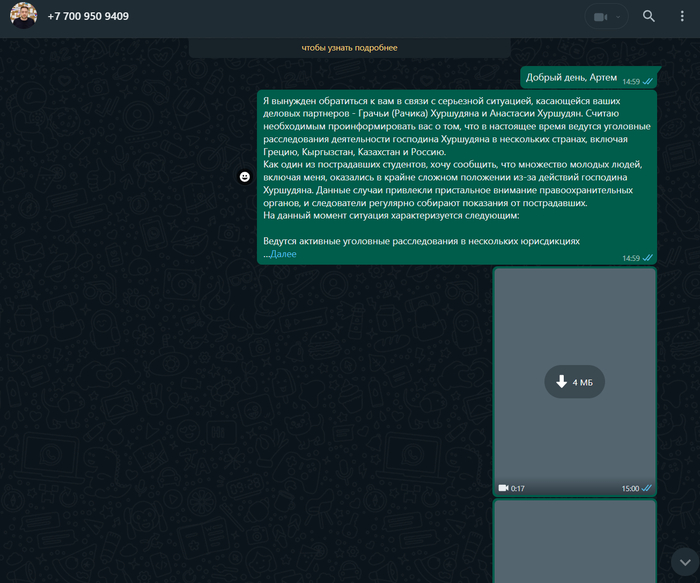React to long message with emoji icon
Screen dimensions: 700x583
point(244,177)
